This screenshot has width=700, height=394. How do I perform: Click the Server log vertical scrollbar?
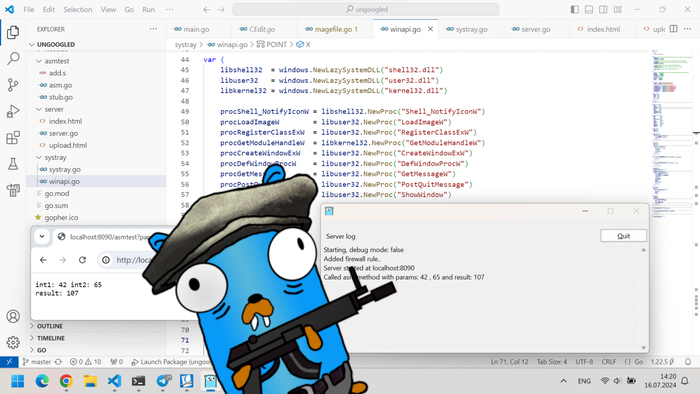(x=643, y=299)
